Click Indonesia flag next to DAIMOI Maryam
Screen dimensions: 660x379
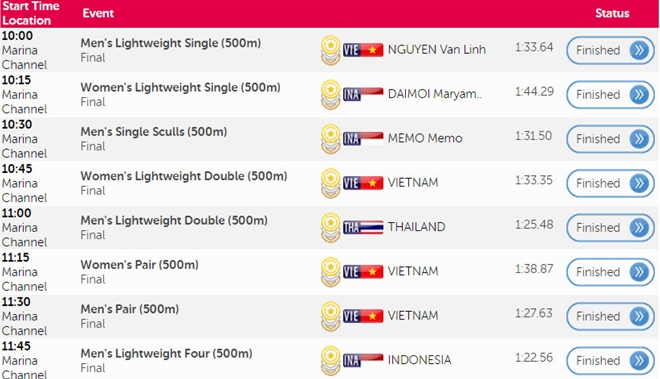click(x=363, y=94)
